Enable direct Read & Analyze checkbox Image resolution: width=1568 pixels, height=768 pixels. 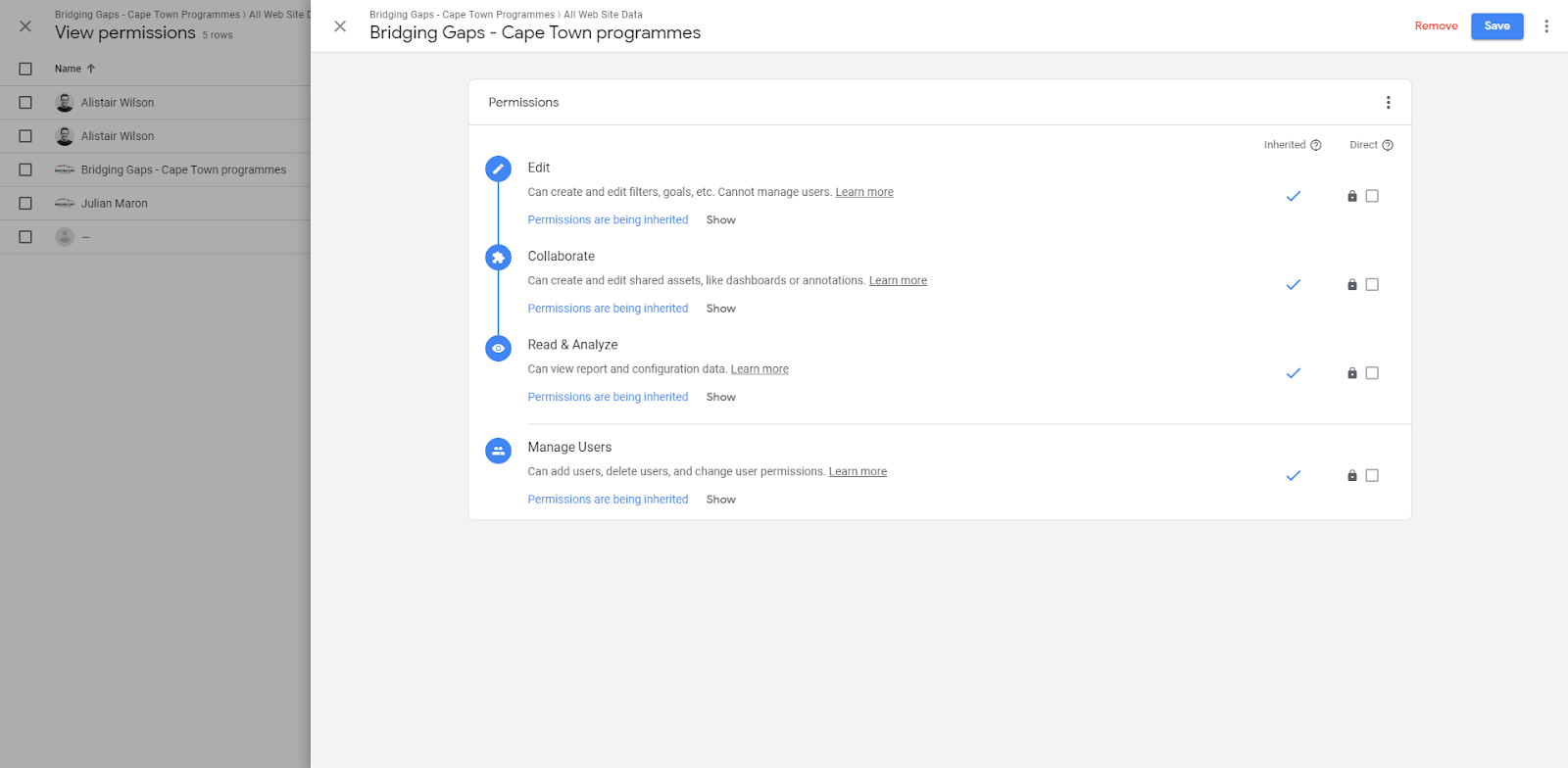click(1372, 373)
